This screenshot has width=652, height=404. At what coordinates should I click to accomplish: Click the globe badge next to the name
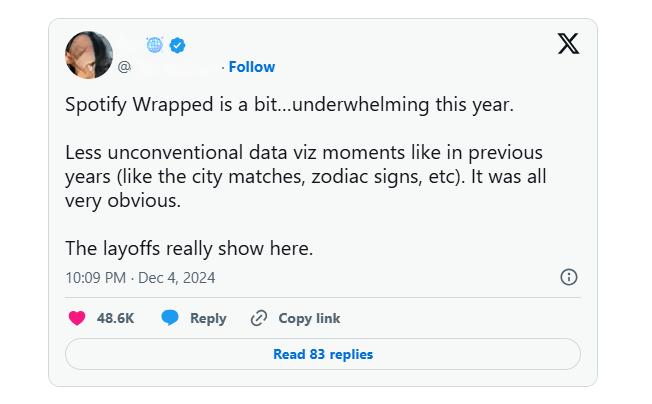[155, 44]
